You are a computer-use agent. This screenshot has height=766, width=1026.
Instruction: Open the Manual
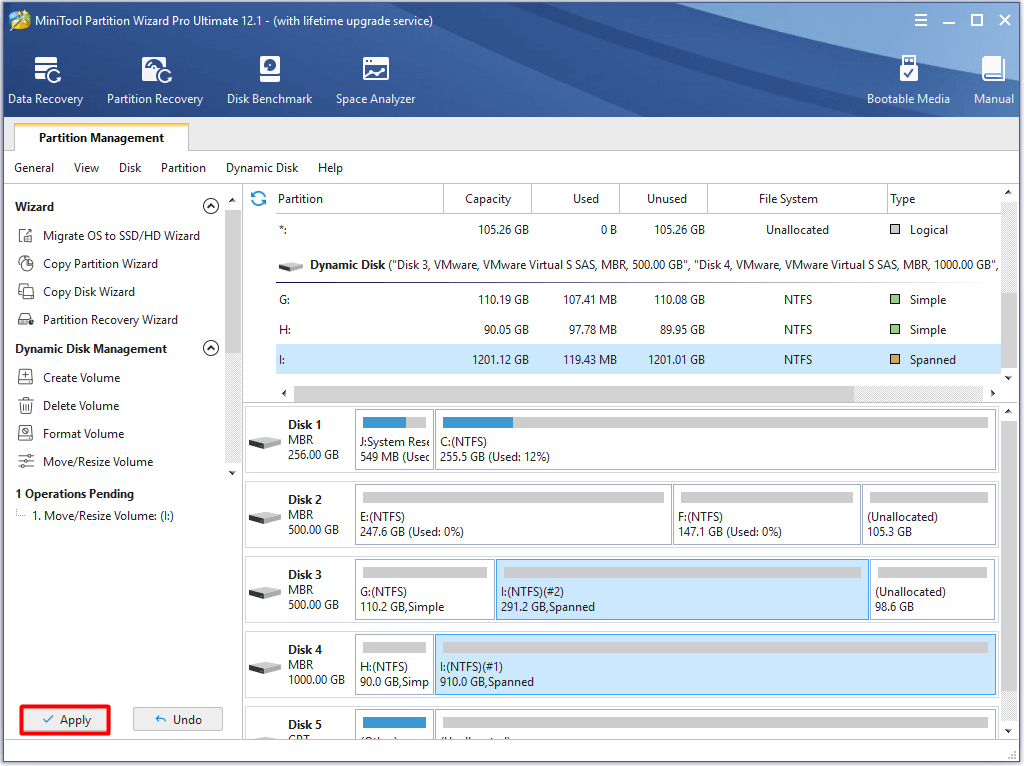pos(993,80)
